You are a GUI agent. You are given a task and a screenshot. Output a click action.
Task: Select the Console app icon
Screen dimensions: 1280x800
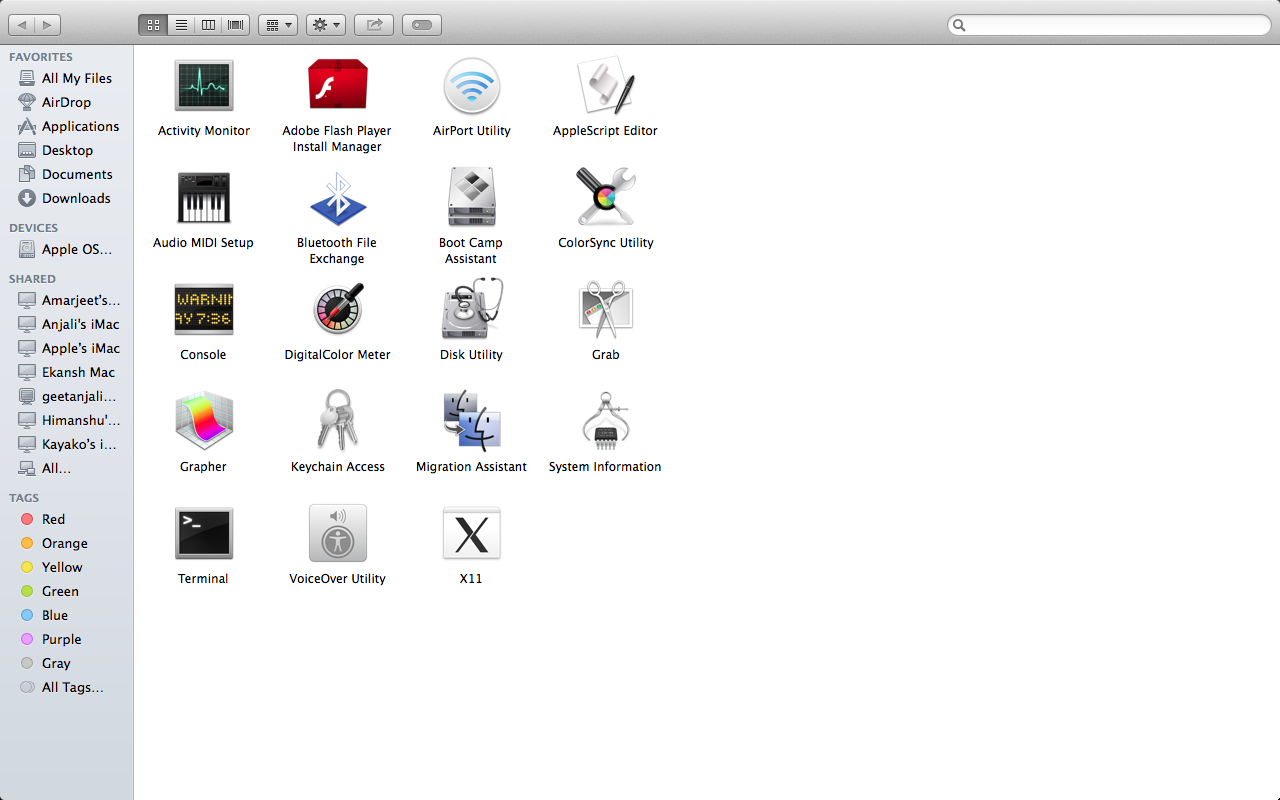click(x=204, y=309)
